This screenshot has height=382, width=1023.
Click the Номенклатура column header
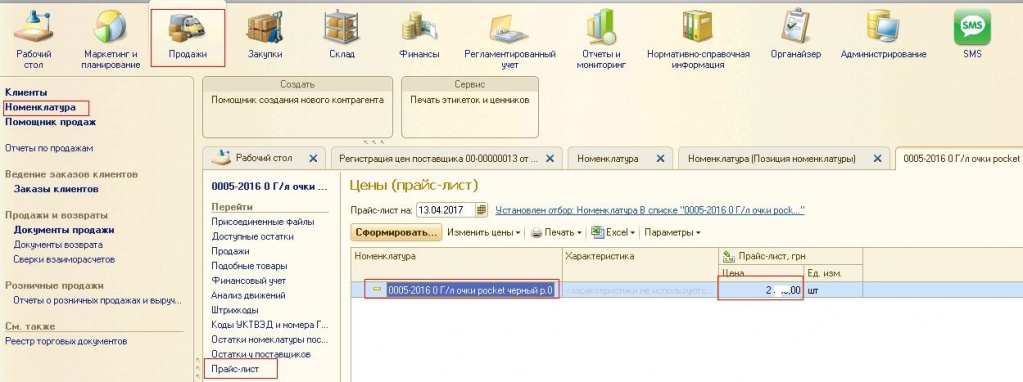click(x=456, y=264)
